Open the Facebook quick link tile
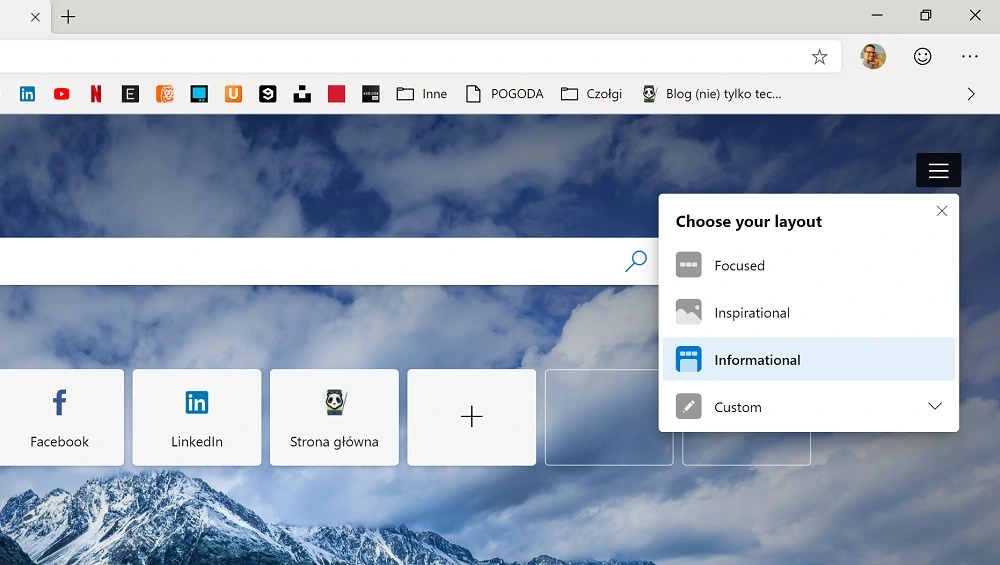Screen dimensions: 1000x565 (x=60, y=417)
